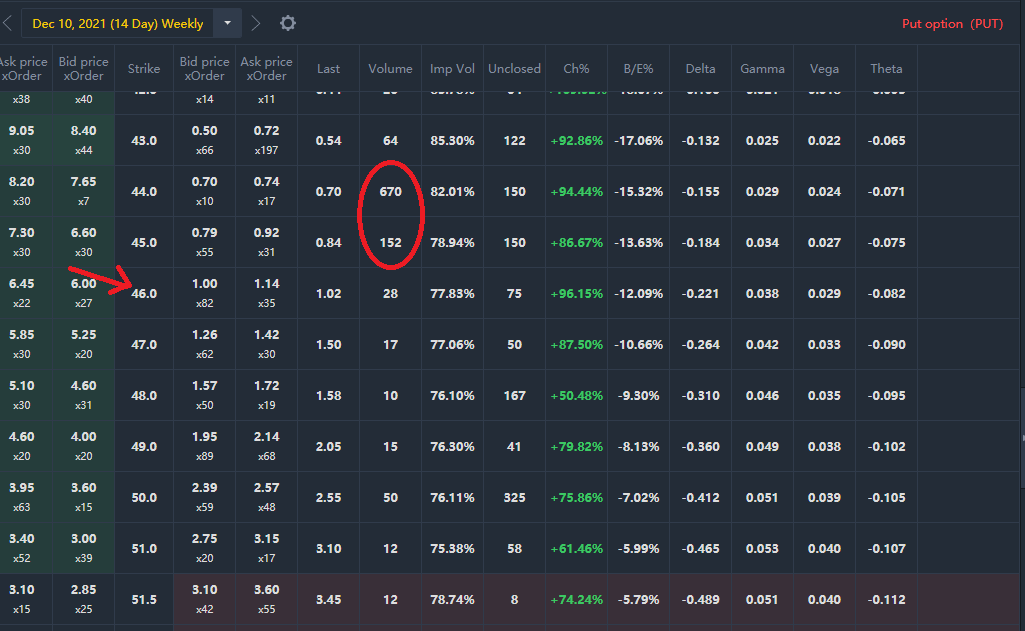
Task: Select the 51.0 strike cell
Action: coord(144,549)
